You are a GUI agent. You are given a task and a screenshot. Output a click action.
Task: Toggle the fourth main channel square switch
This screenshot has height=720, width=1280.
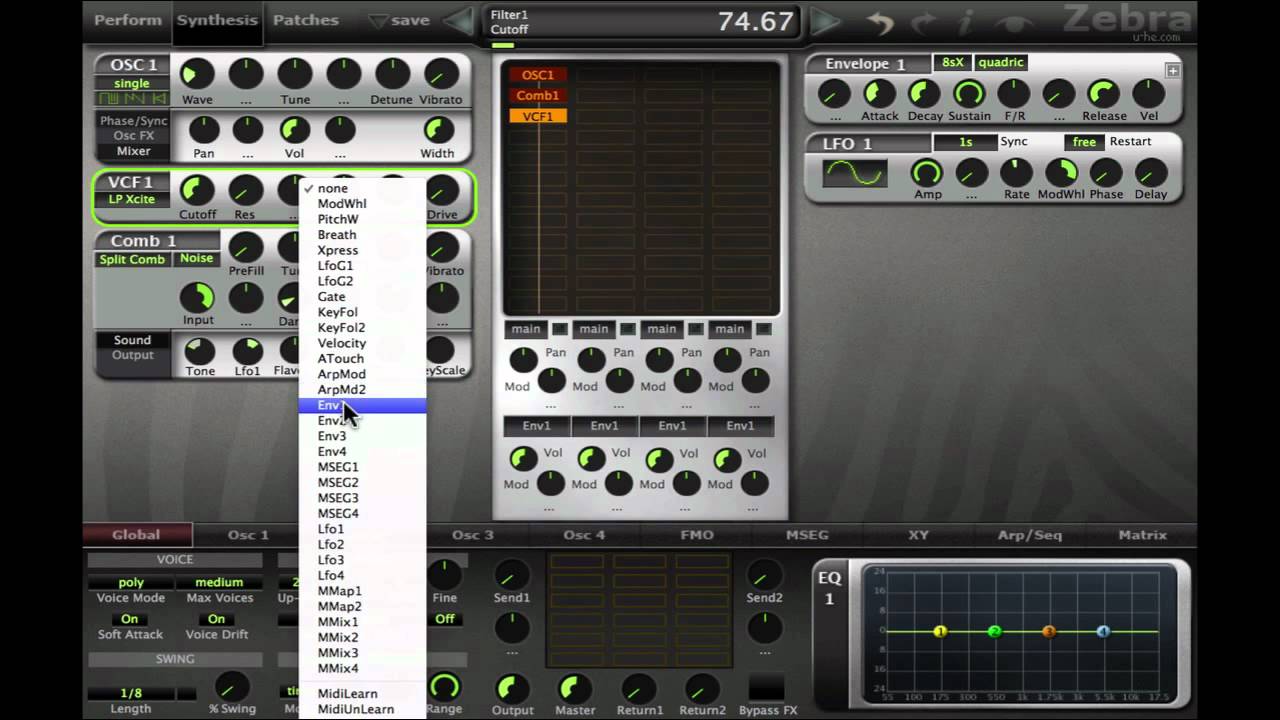(763, 329)
